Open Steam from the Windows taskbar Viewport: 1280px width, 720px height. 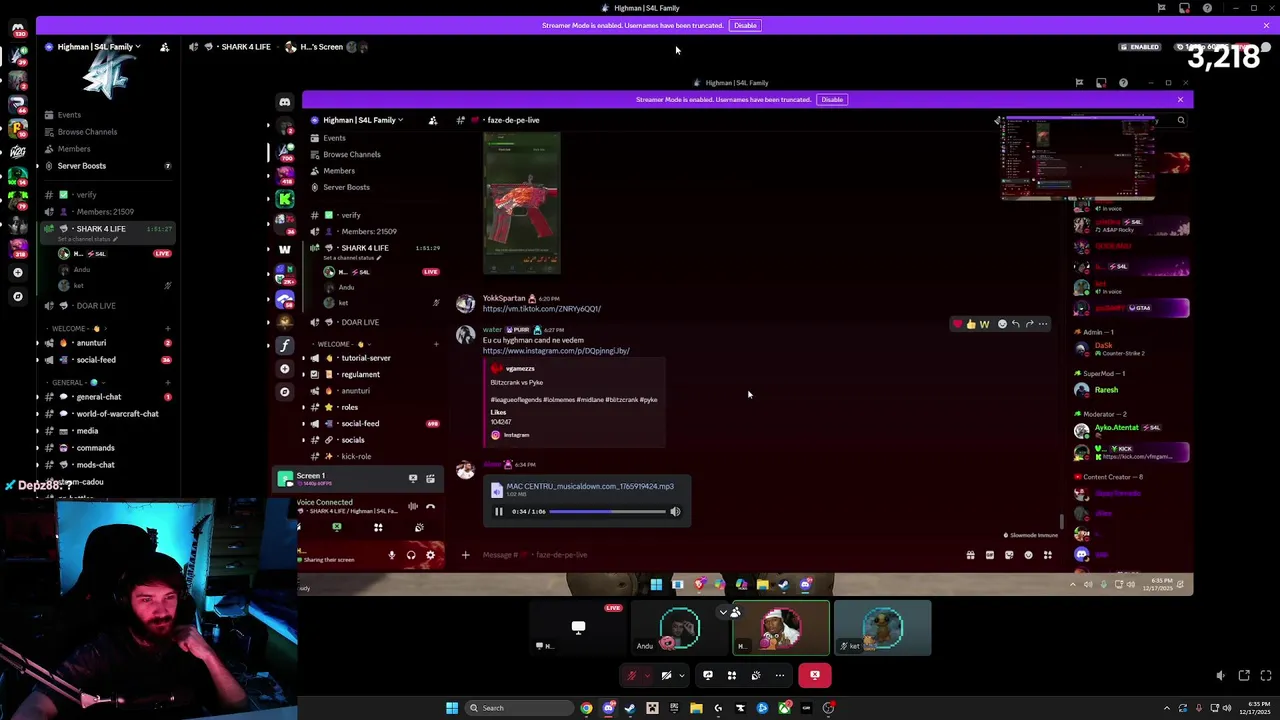630,708
